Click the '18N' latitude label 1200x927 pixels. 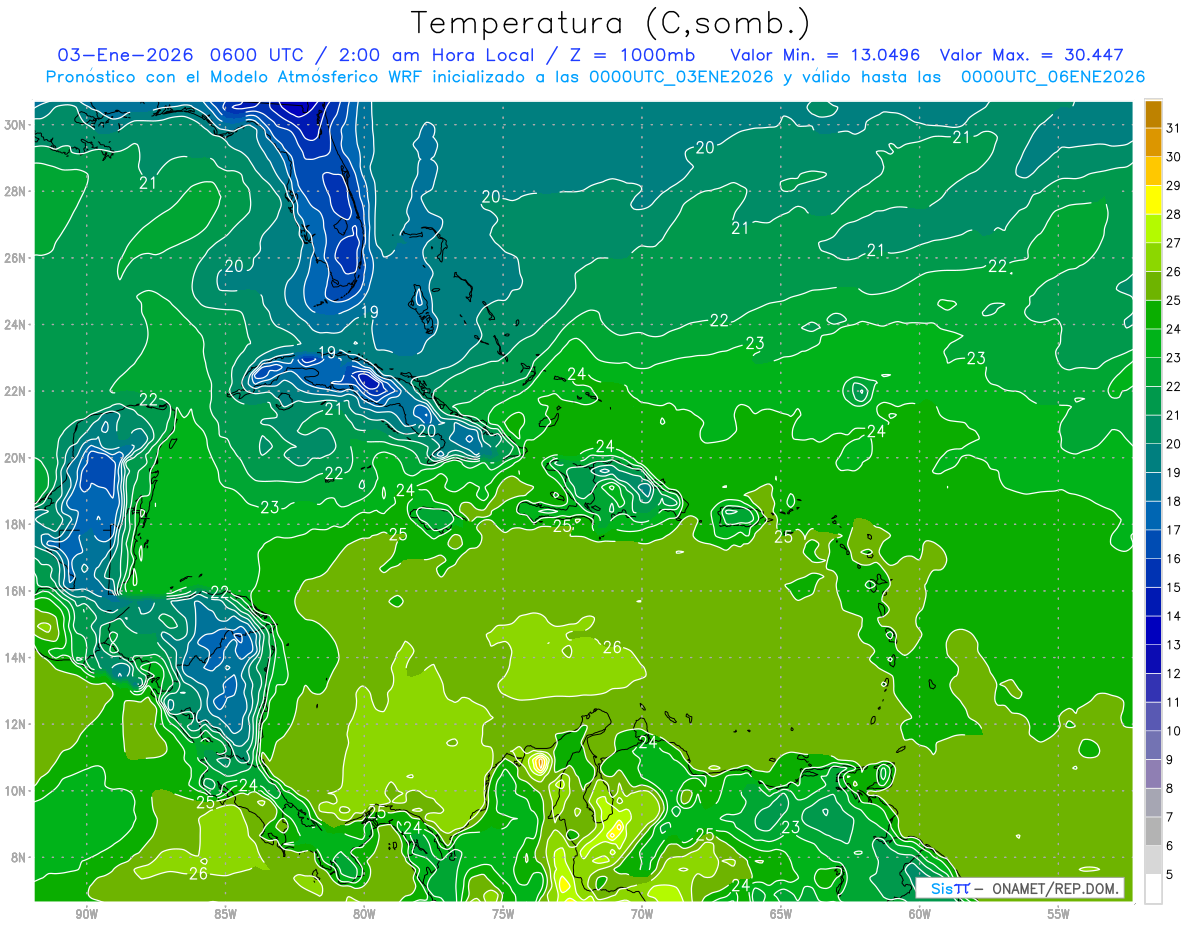tap(17, 524)
